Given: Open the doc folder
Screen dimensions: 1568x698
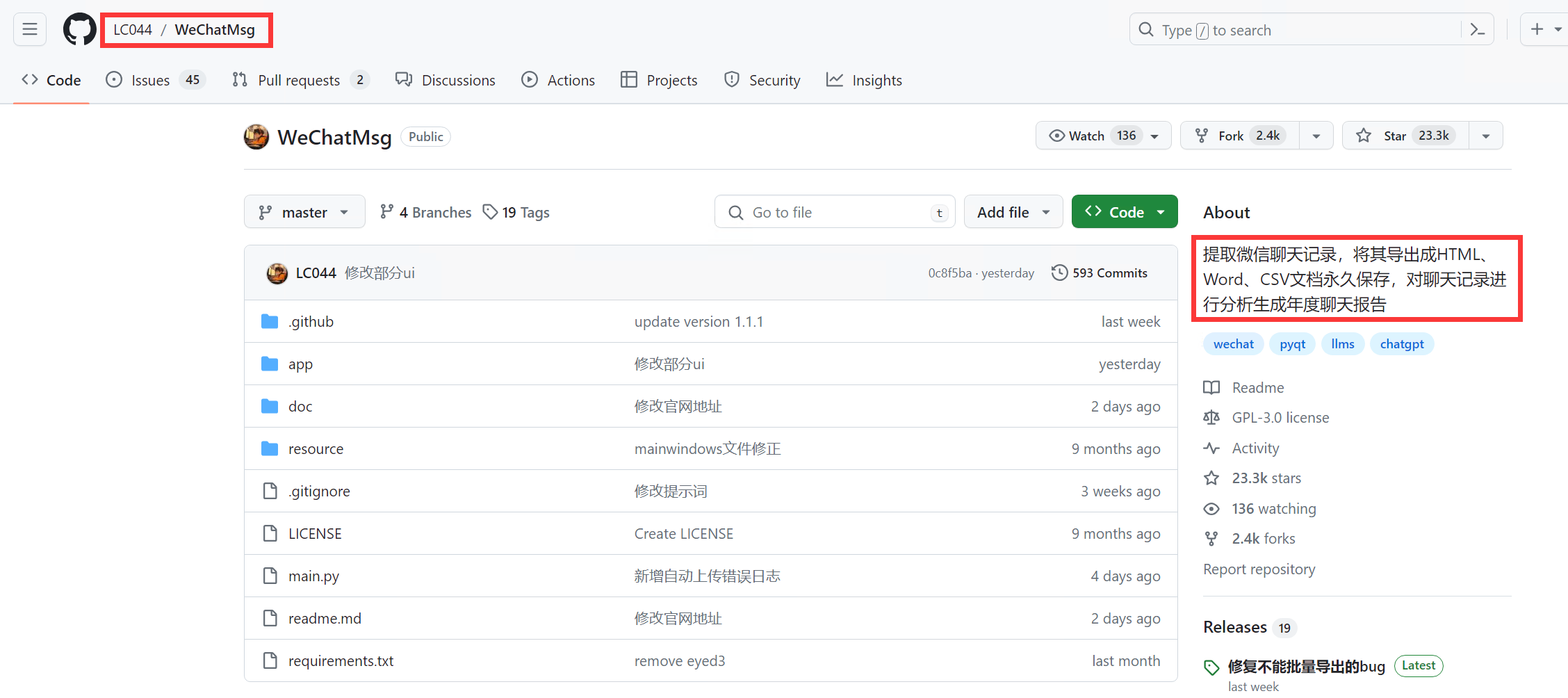Looking at the screenshot, I should (x=300, y=407).
